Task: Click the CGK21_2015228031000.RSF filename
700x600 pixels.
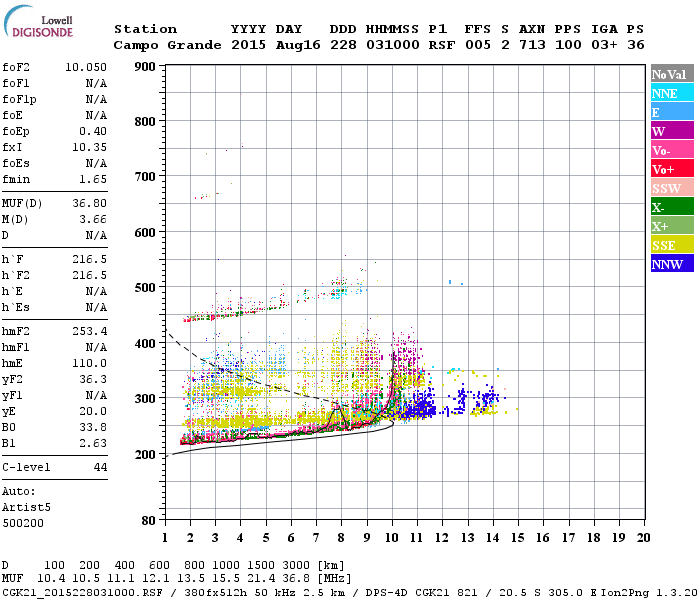Action: (x=82, y=592)
